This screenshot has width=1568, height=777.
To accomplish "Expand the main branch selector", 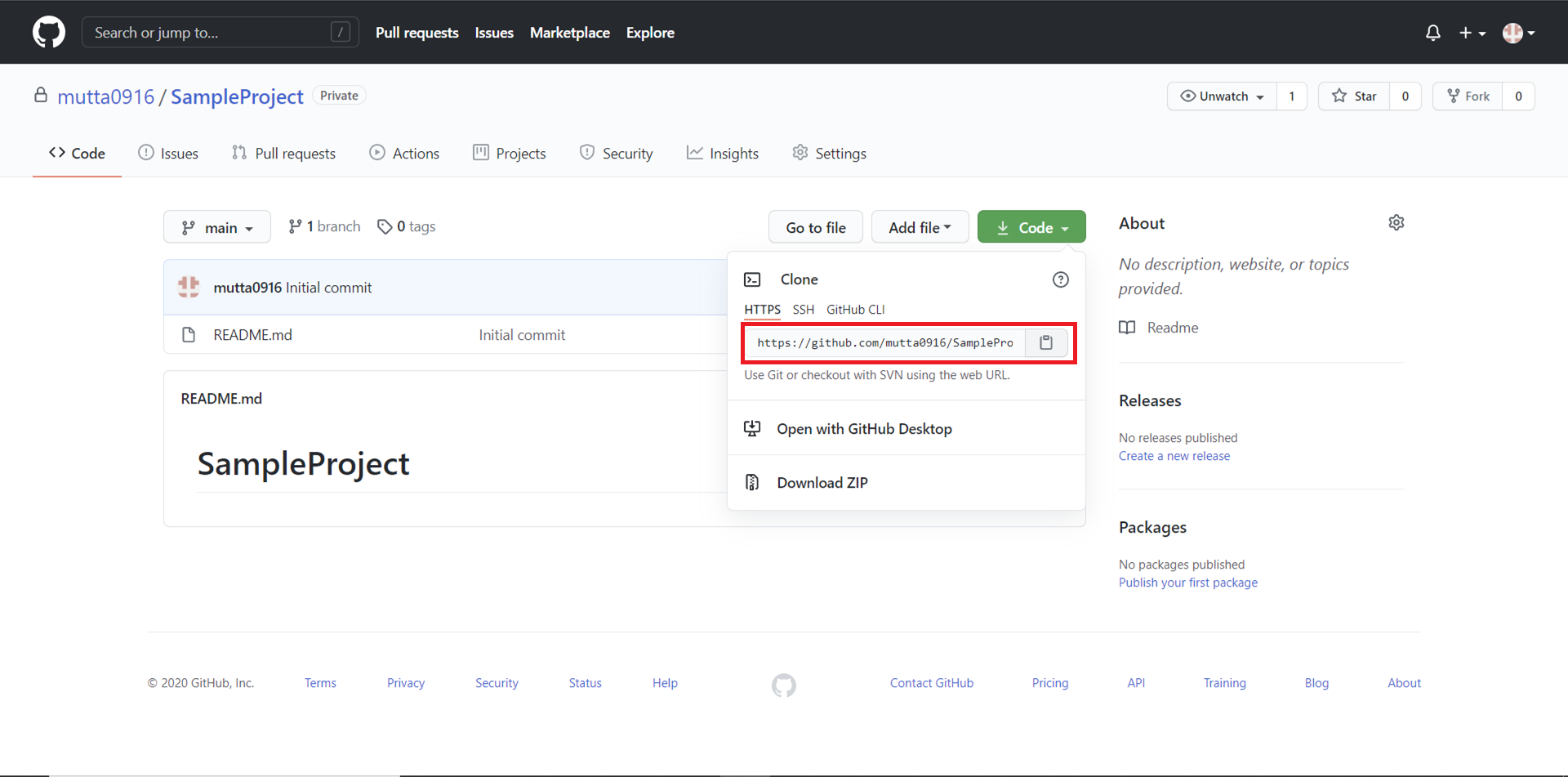I will 217,227.
